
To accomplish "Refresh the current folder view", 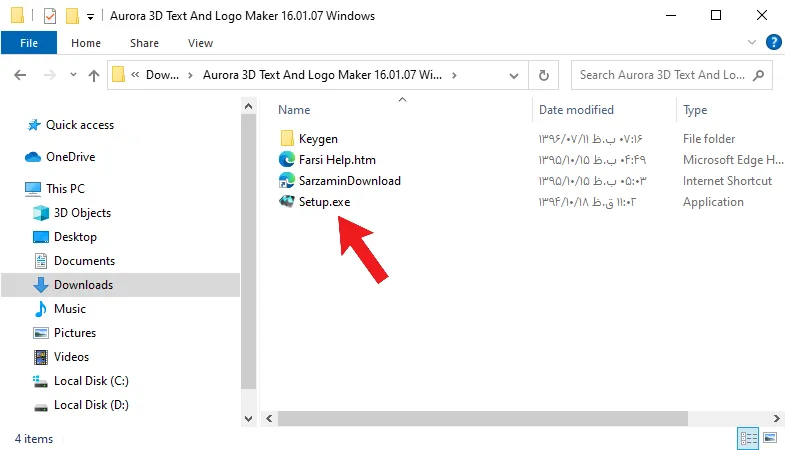I will [x=543, y=75].
